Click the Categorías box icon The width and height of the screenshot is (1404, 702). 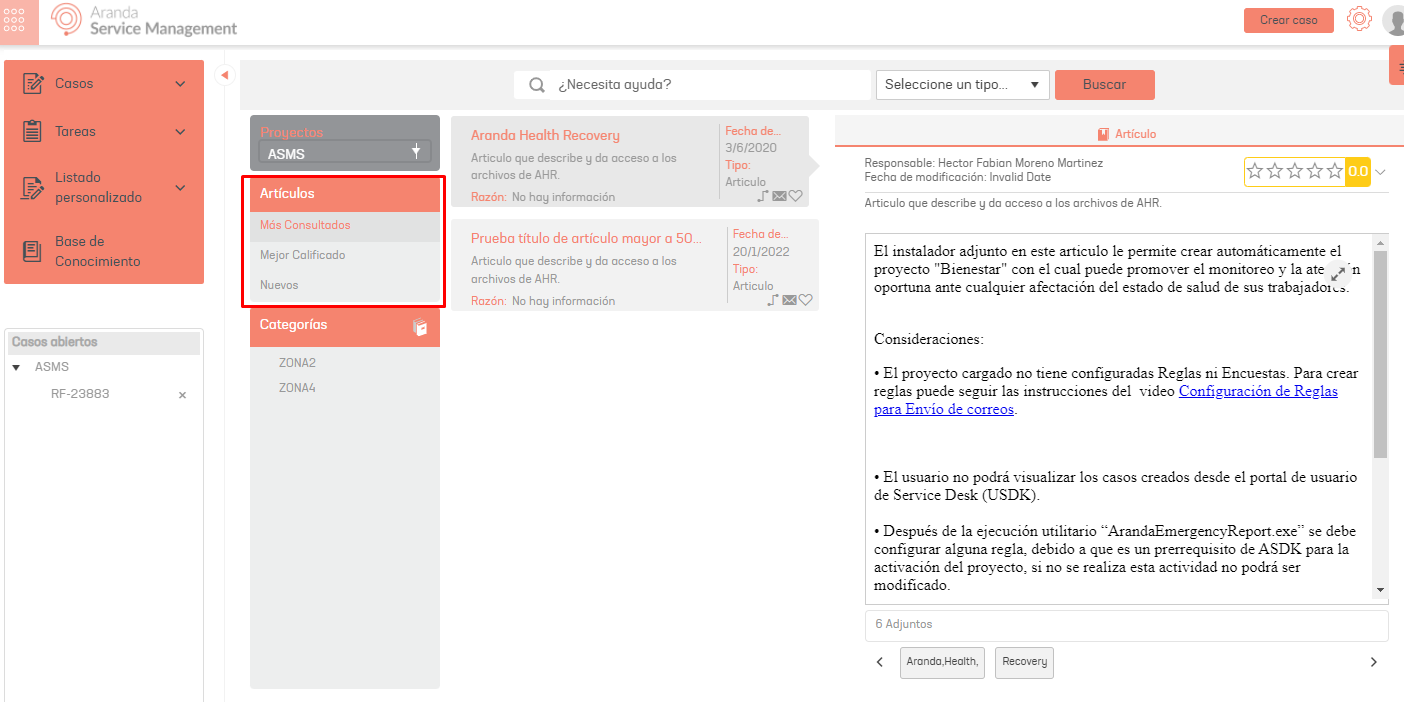click(x=420, y=326)
